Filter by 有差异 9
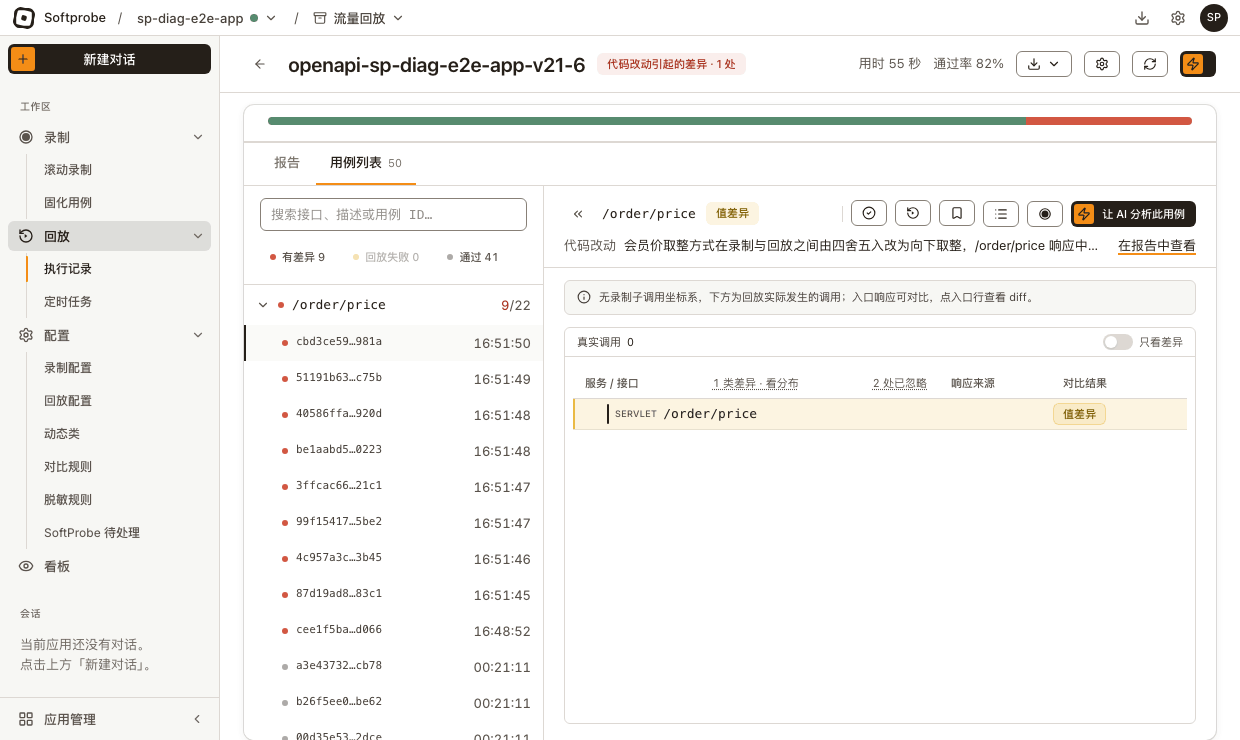The image size is (1240, 740). click(297, 257)
